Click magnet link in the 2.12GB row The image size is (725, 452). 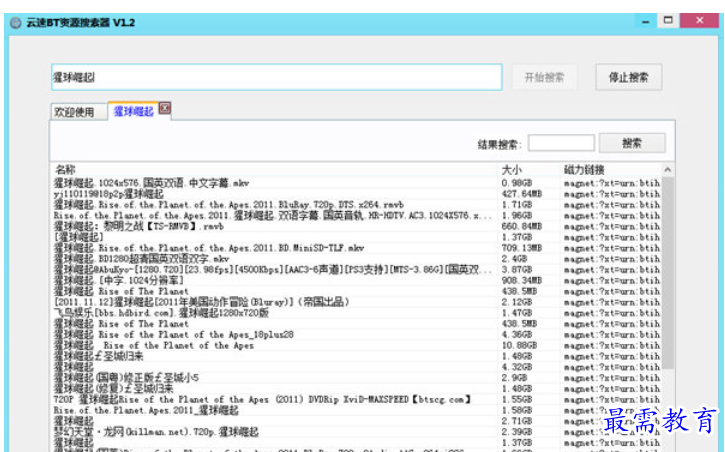612,302
